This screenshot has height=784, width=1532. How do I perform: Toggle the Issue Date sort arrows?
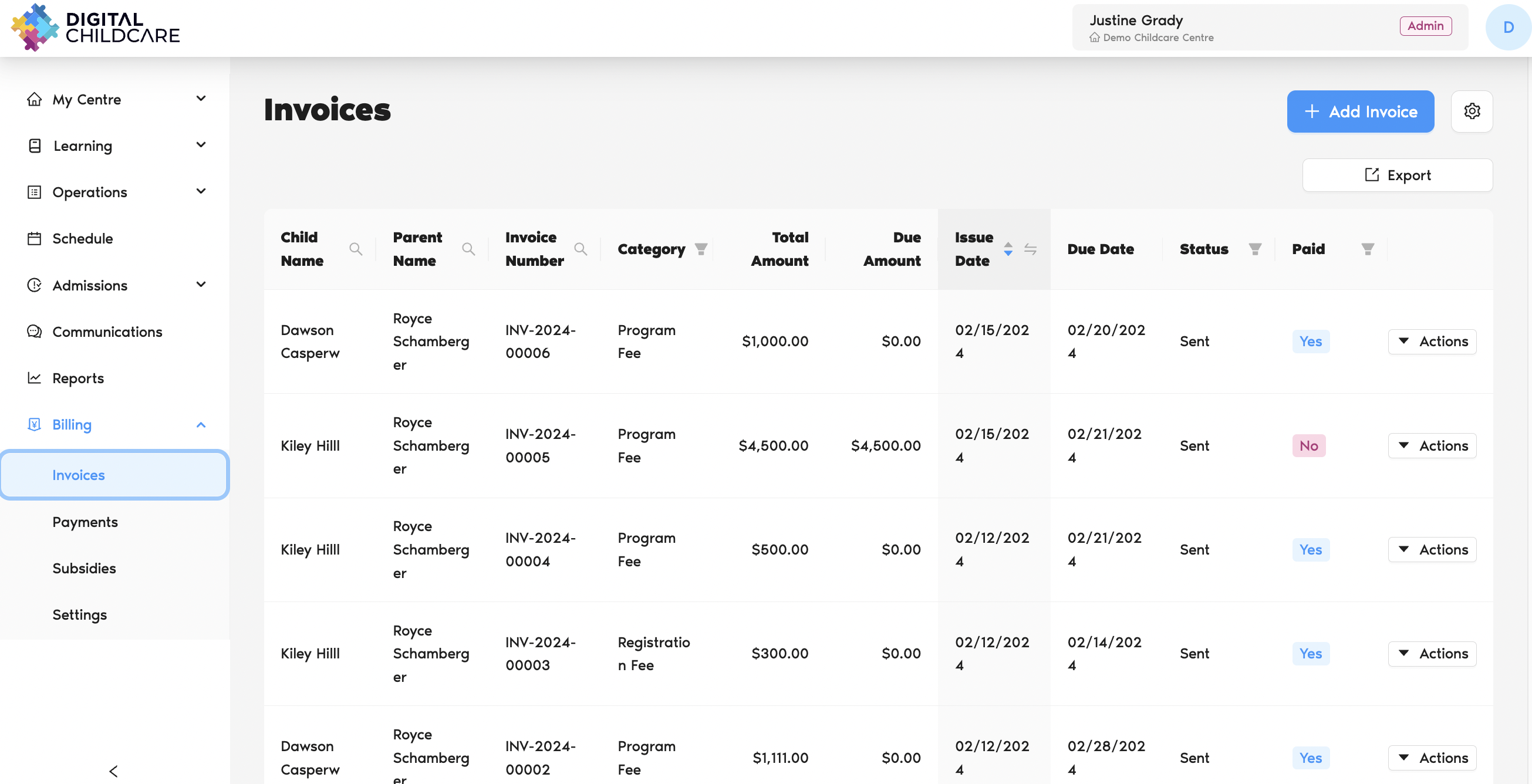(1008, 249)
